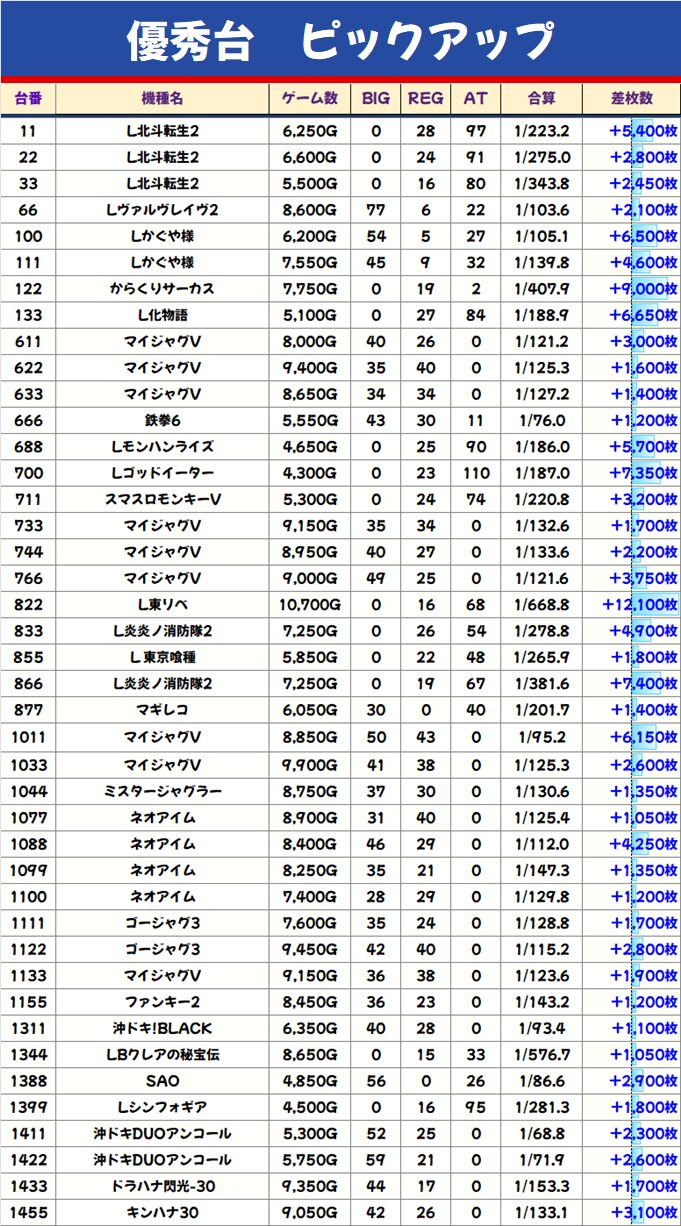Viewport: 681px width, 1226px height.
Task: Click the からくりサーカス machine name
Action: (x=162, y=289)
